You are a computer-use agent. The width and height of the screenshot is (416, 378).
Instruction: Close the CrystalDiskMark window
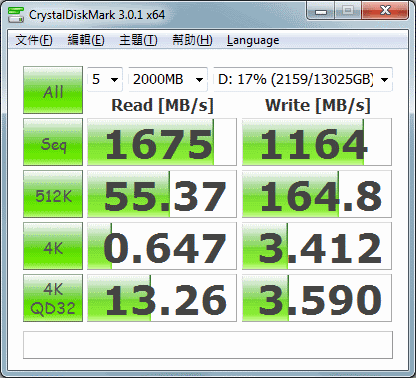(385, 11)
